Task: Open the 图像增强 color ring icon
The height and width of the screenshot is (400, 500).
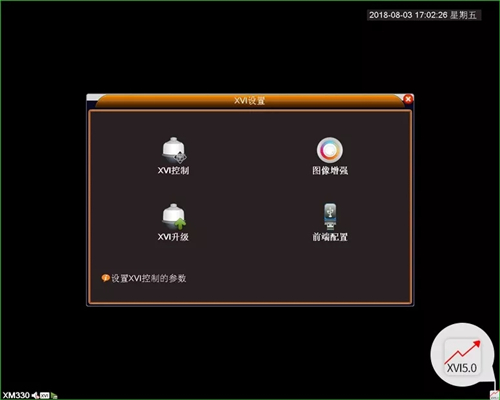Action: point(330,150)
